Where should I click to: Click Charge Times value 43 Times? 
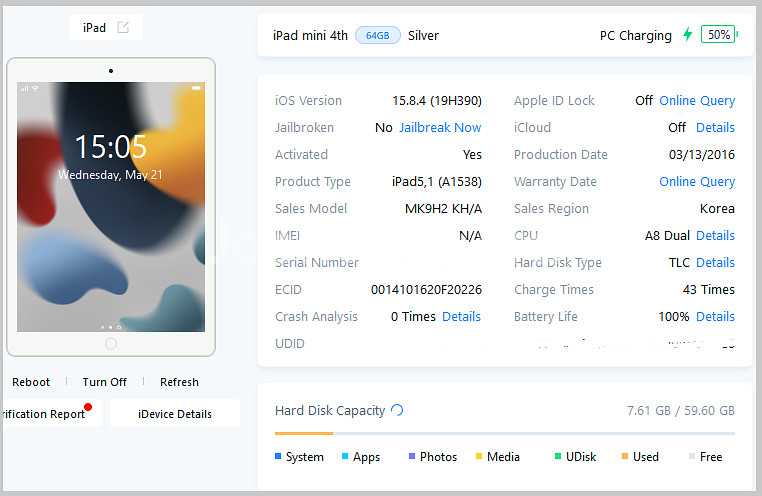(x=709, y=290)
